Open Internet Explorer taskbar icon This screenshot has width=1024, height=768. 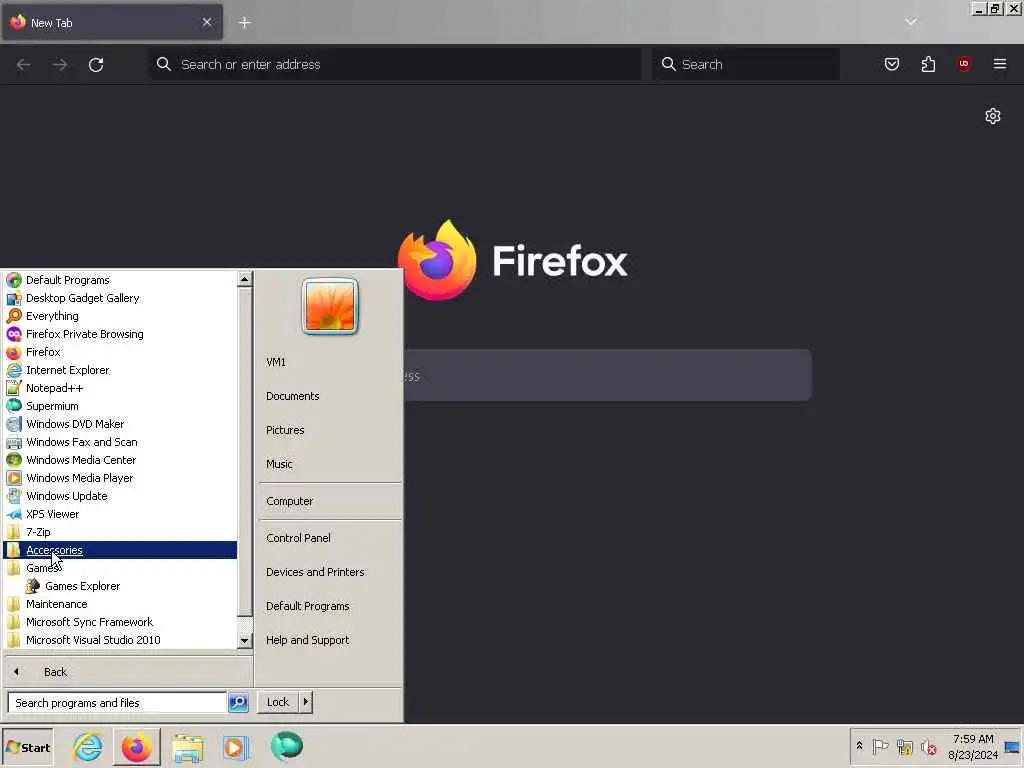(88, 747)
